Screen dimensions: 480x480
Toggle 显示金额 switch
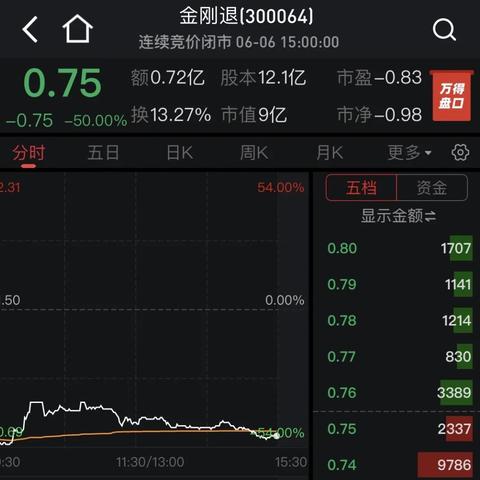coord(399,216)
